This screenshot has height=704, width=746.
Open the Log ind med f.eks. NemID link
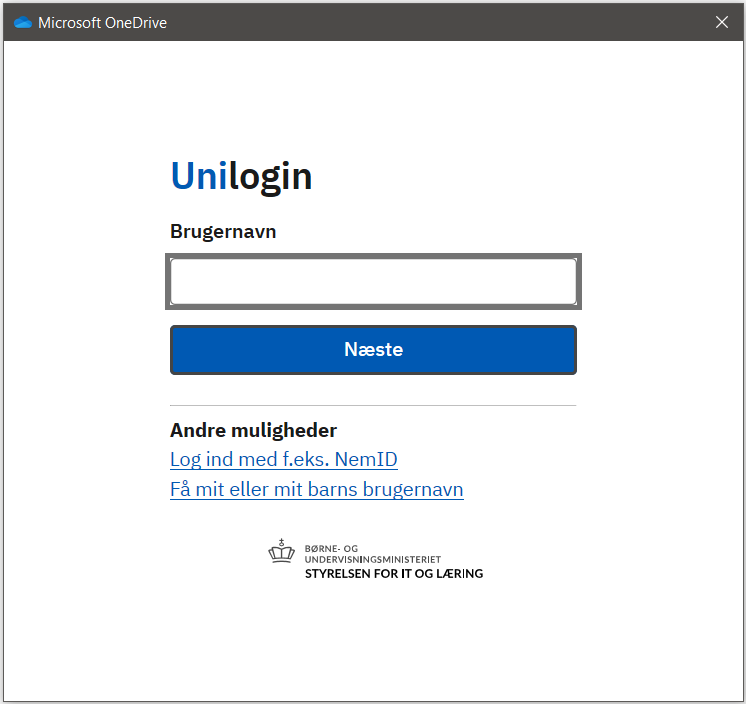pos(284,460)
